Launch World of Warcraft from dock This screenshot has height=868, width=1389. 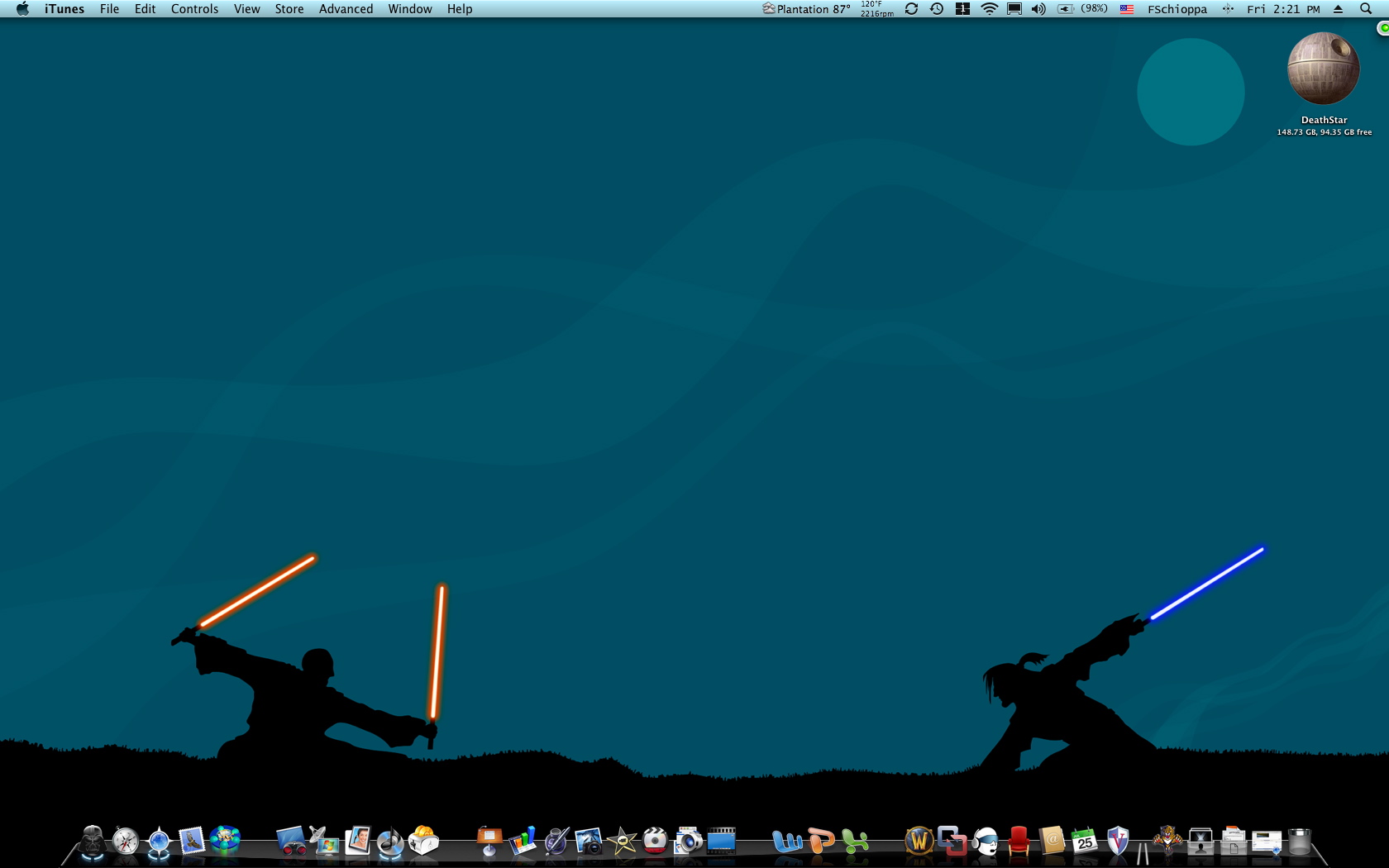919,842
